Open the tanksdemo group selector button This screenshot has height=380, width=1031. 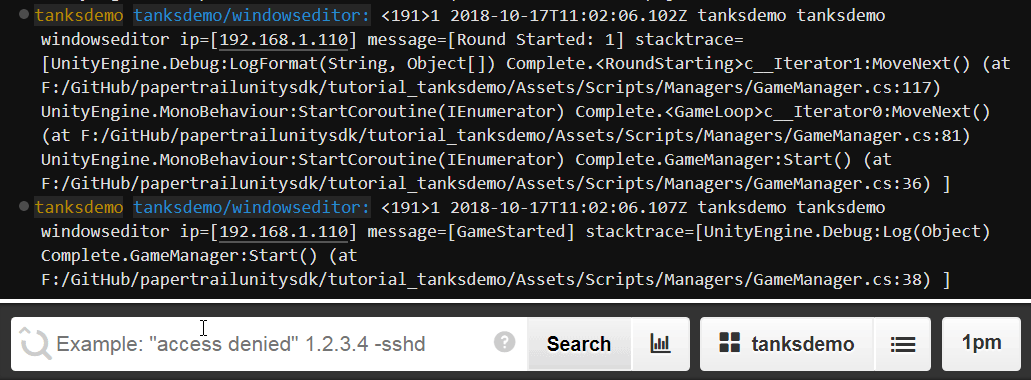tap(787, 344)
